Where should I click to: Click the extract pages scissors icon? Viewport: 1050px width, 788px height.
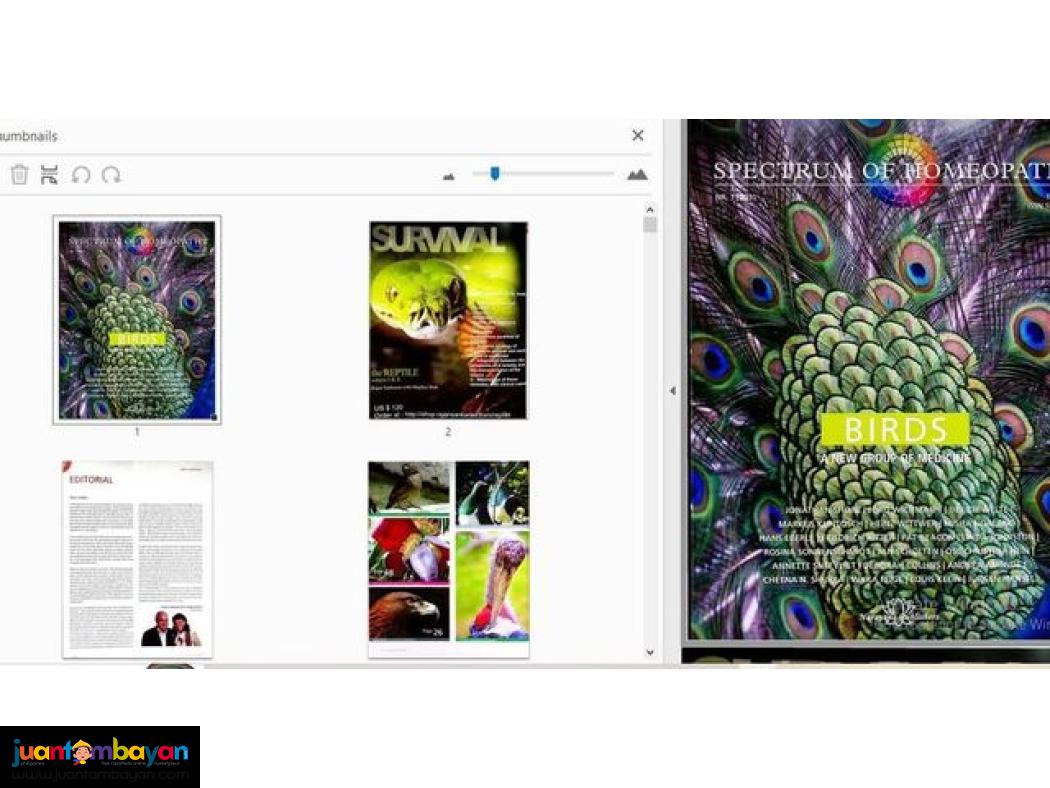pyautogui.click(x=49, y=175)
